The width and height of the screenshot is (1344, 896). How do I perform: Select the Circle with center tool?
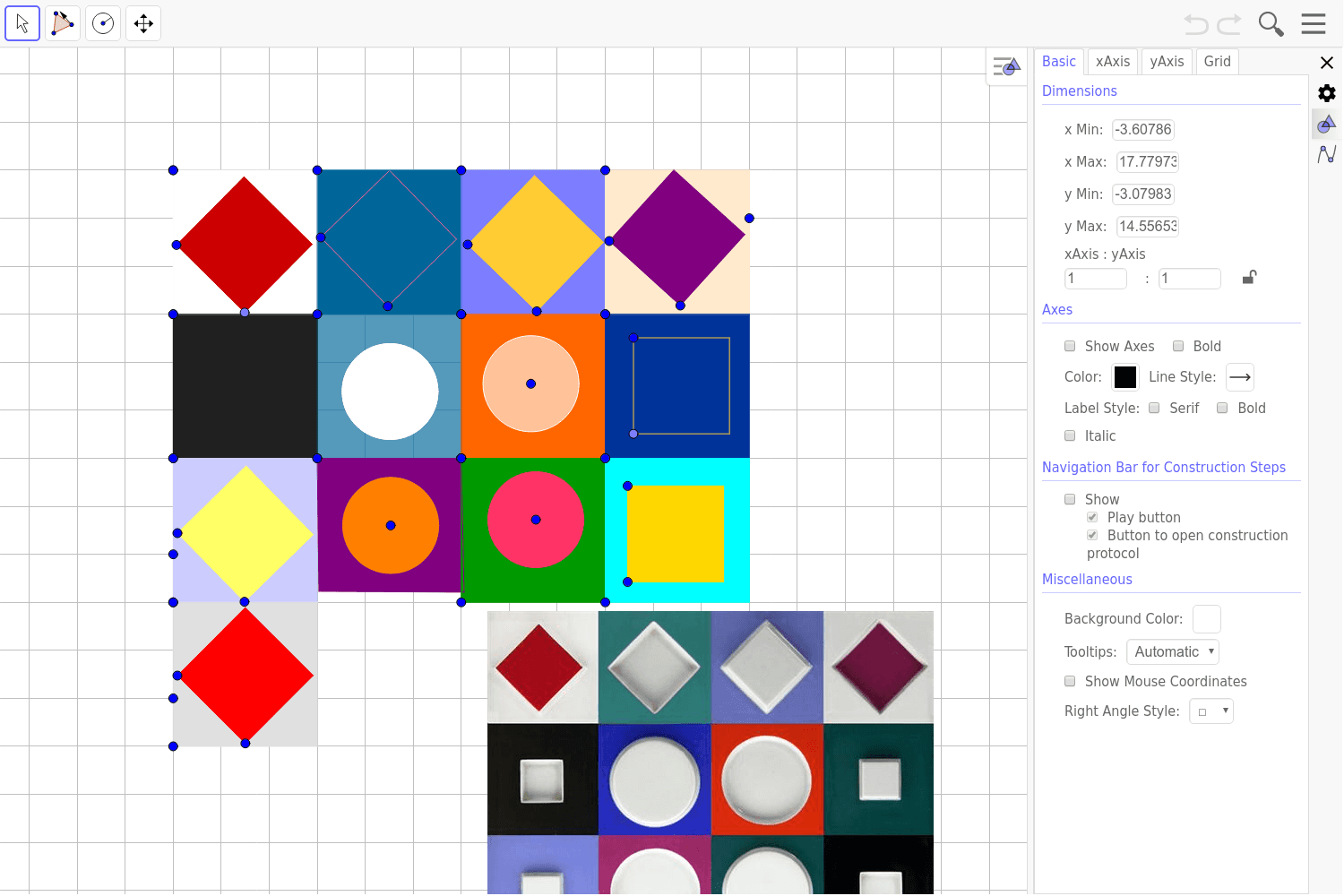point(103,23)
